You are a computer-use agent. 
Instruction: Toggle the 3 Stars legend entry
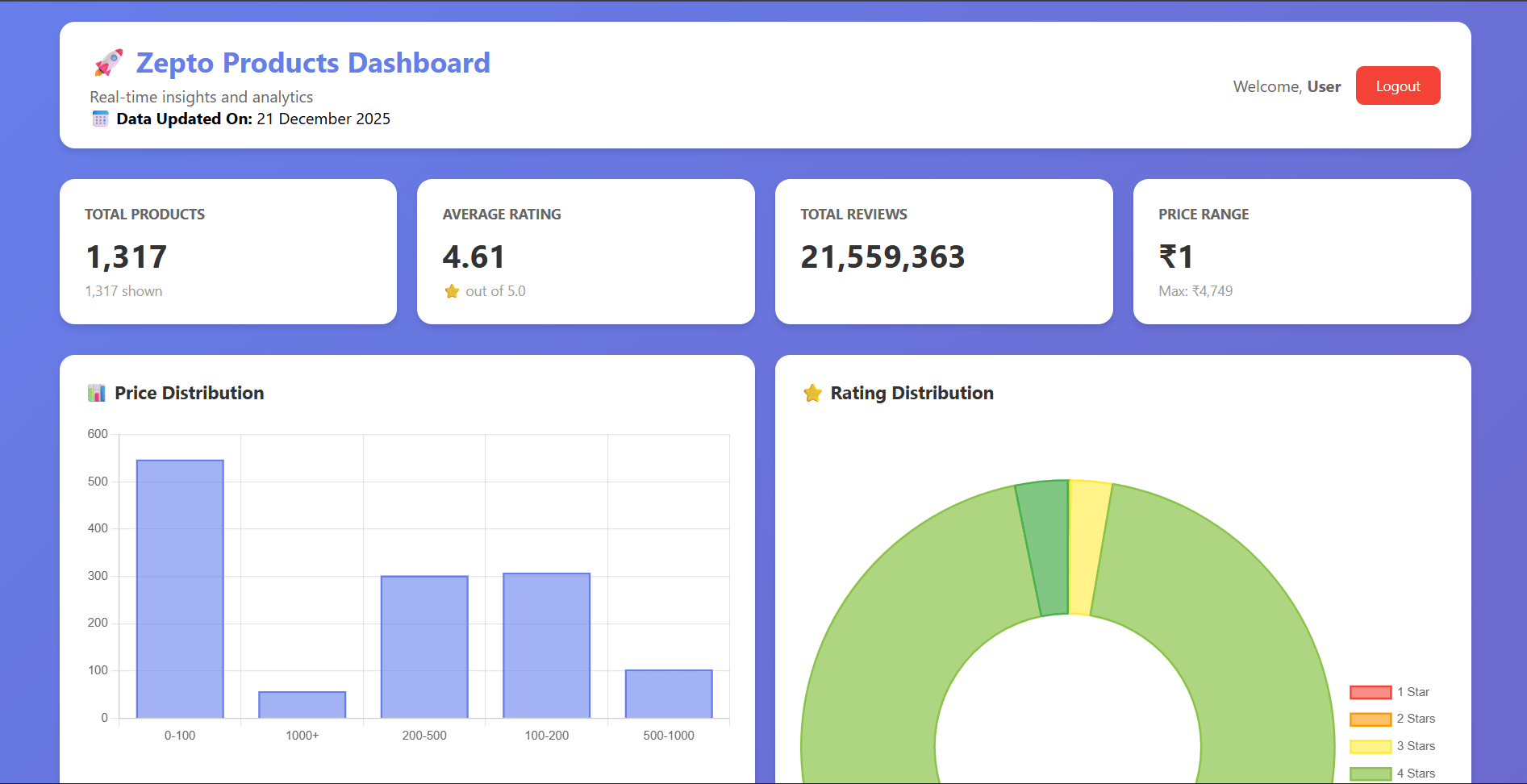point(1391,746)
